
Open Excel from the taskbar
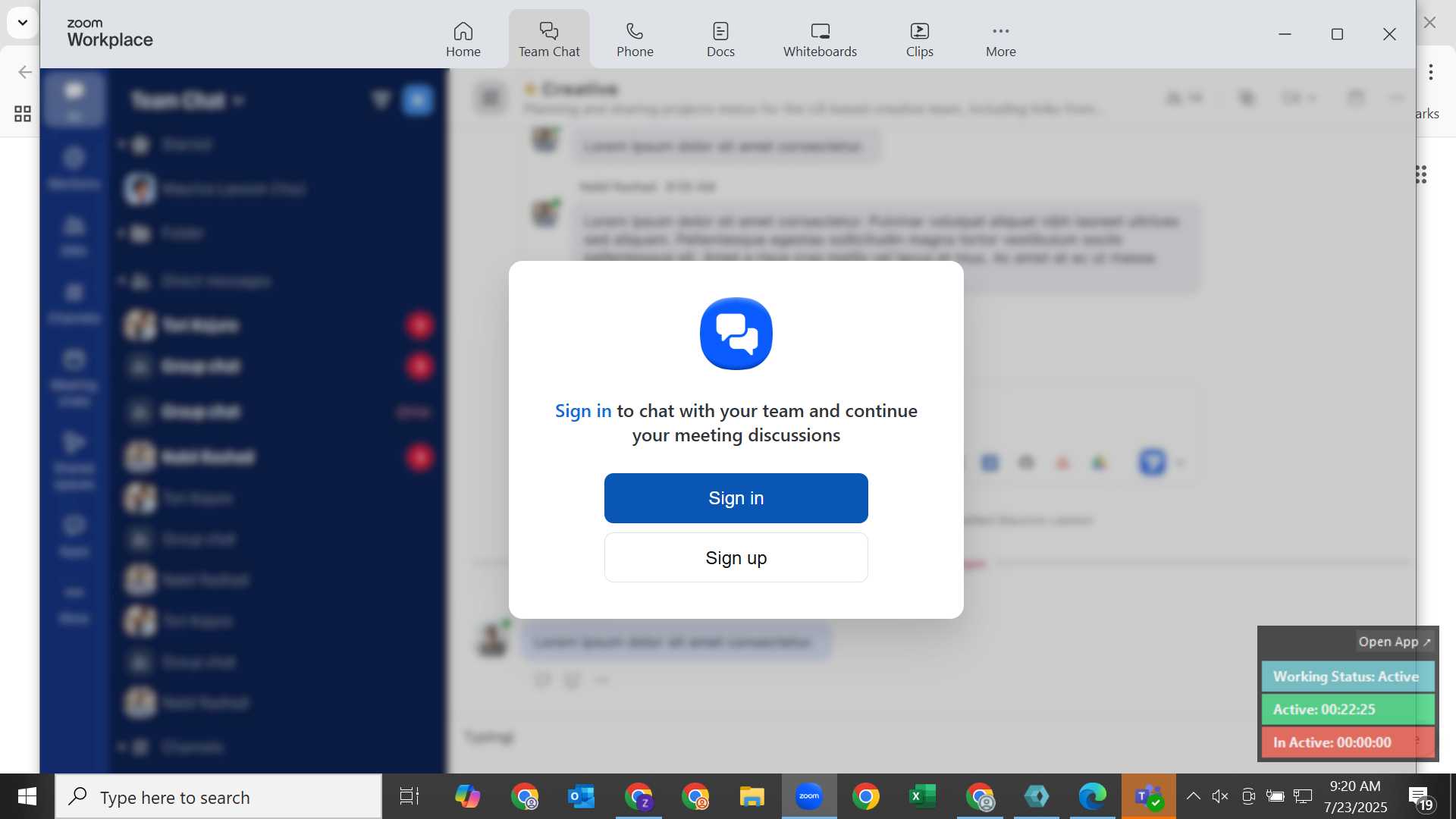[922, 796]
